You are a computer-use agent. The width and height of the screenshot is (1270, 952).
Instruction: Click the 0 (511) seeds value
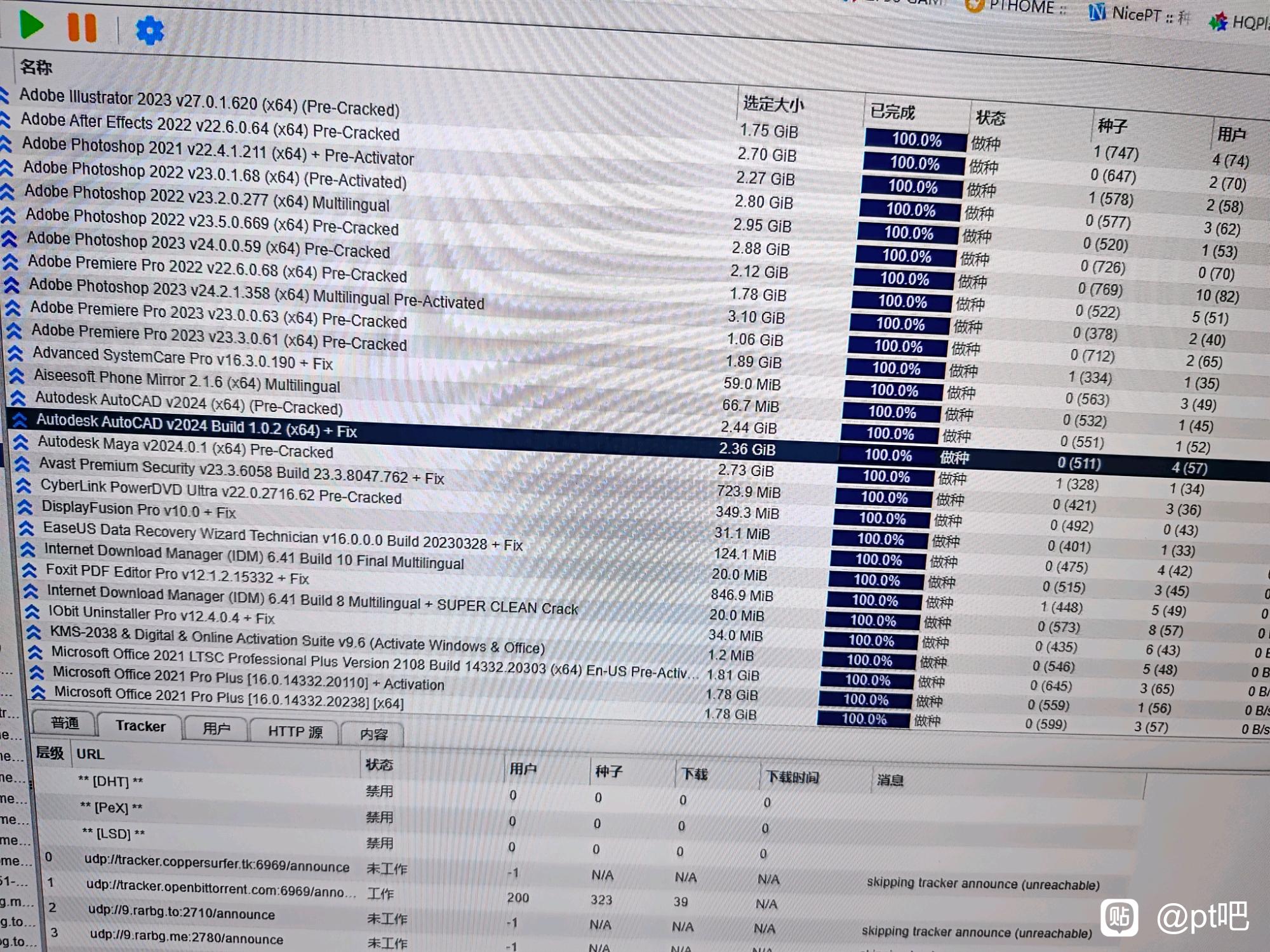tap(1079, 463)
